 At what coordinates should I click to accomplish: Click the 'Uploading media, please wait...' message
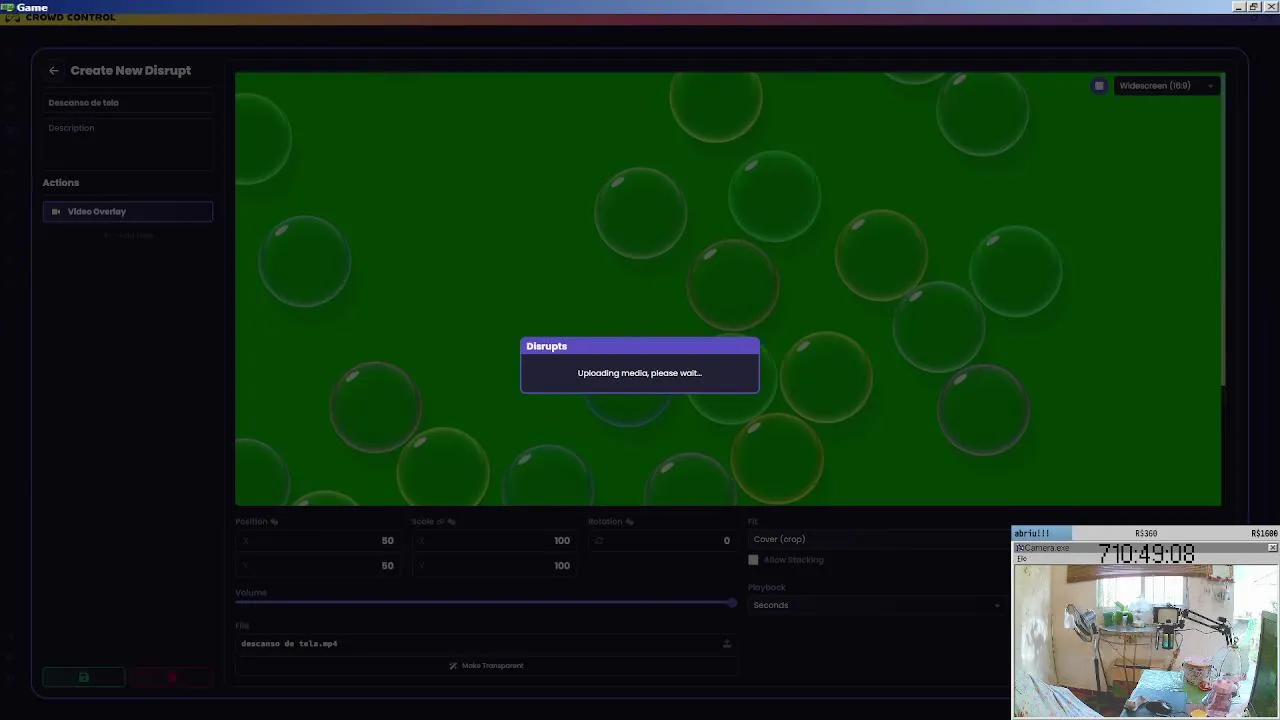click(640, 373)
